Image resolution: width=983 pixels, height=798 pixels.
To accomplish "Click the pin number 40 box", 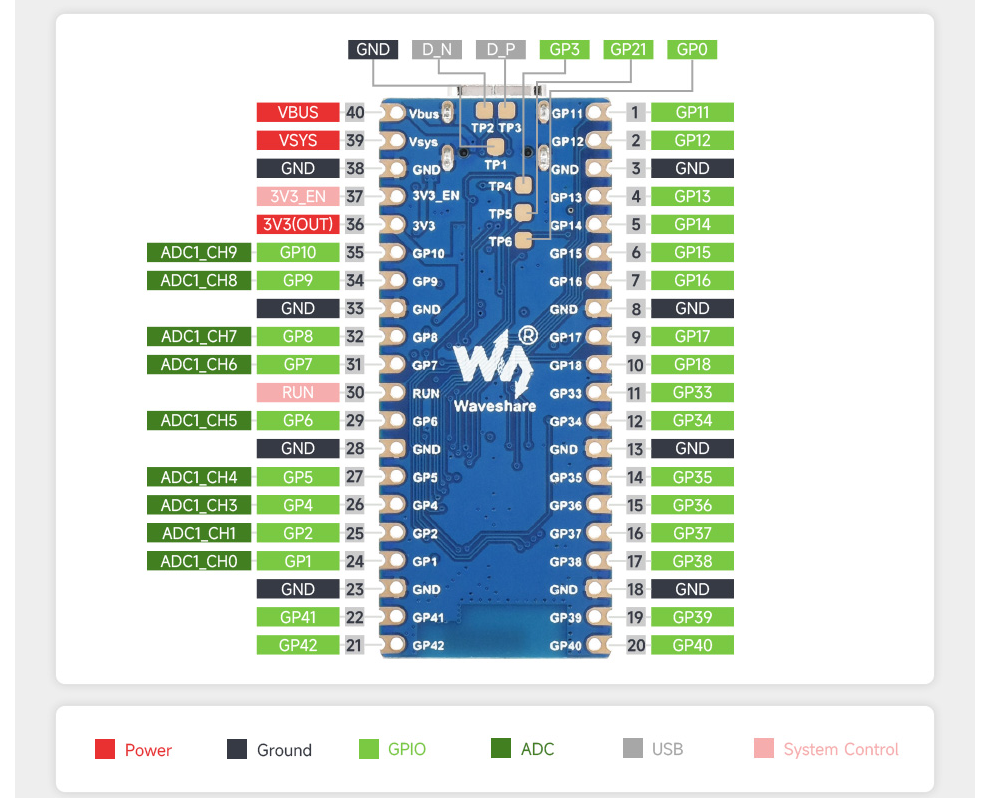I will click(x=355, y=112).
